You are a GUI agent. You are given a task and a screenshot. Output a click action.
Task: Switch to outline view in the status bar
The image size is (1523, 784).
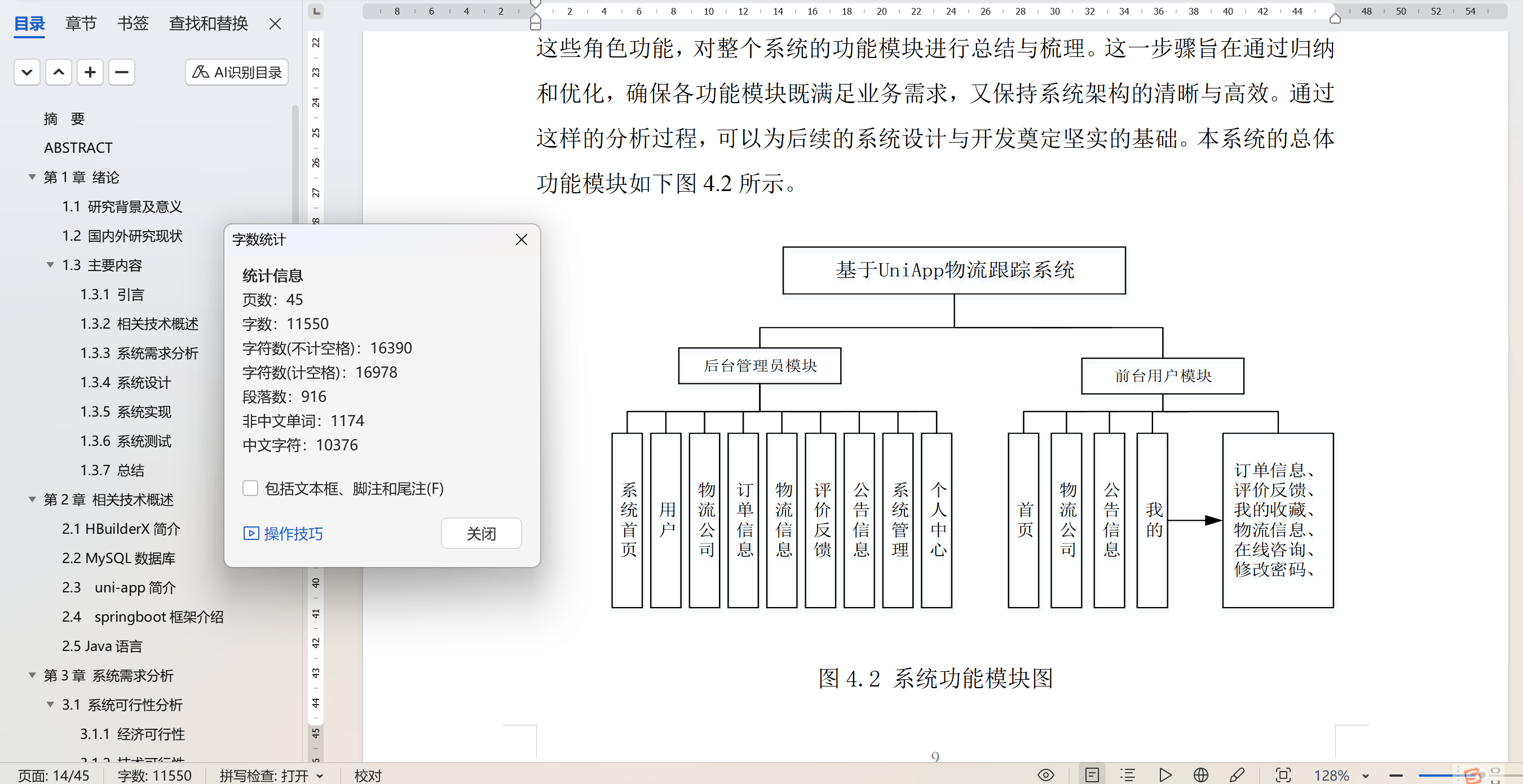(x=1128, y=774)
